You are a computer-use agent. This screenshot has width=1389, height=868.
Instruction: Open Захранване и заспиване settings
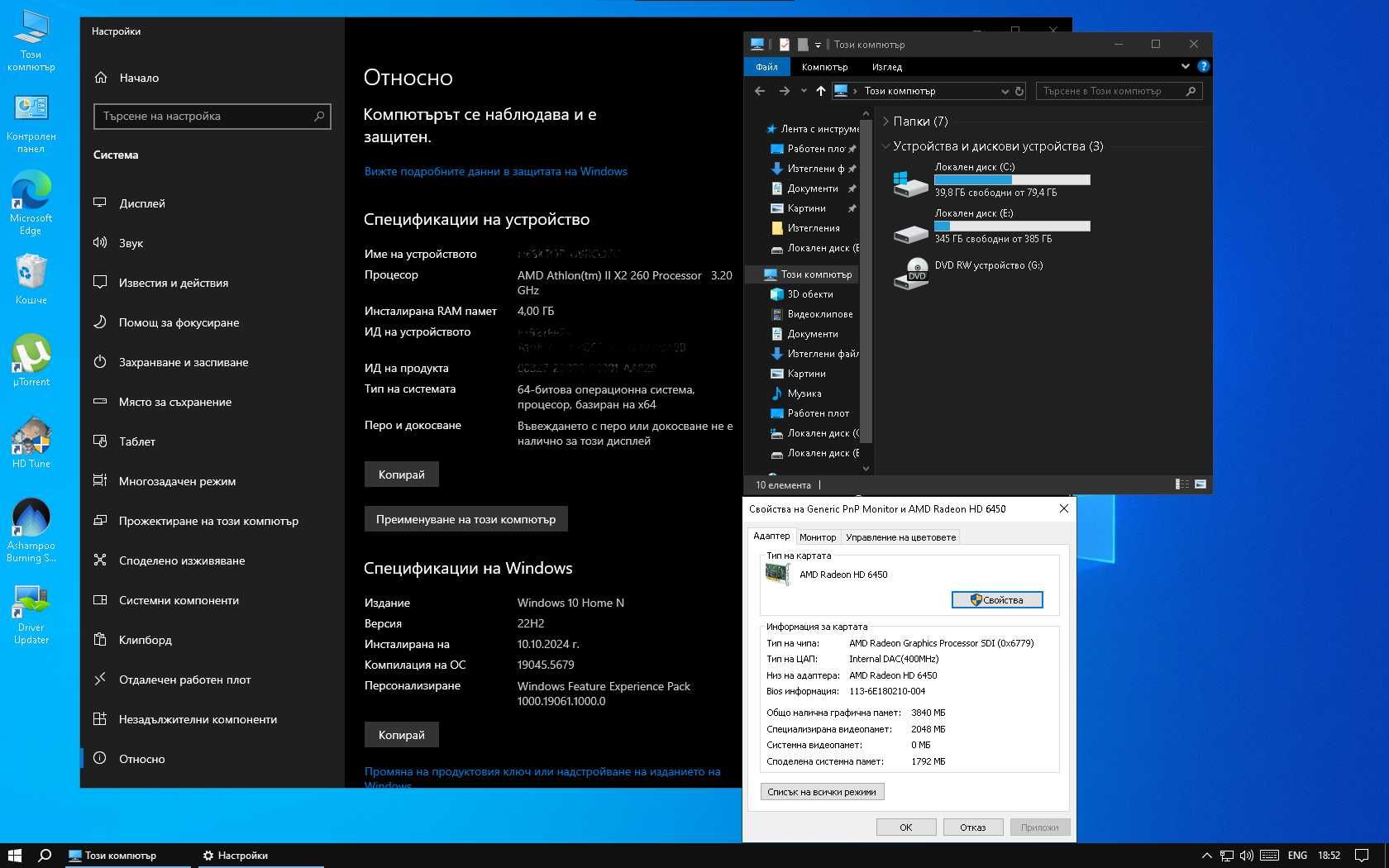pos(212,362)
